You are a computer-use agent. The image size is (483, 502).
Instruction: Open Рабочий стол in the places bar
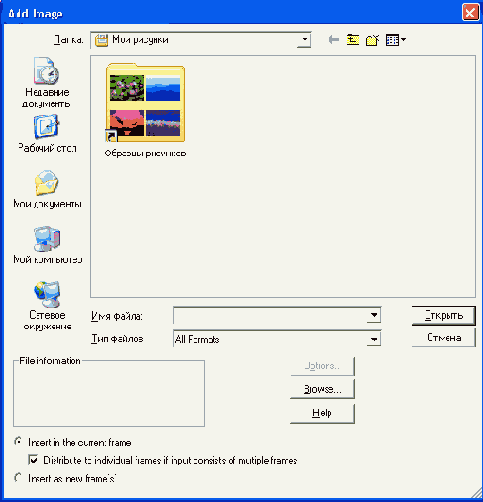(x=47, y=134)
